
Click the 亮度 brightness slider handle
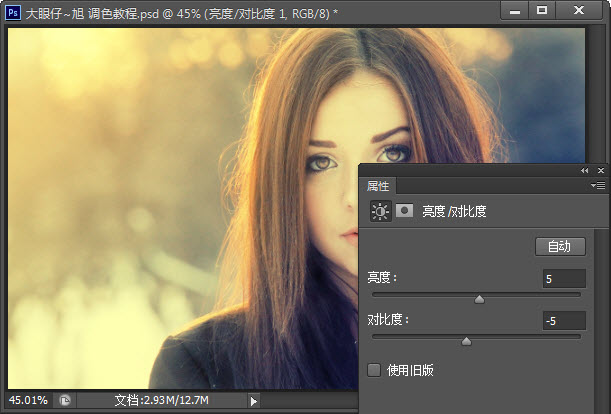(x=479, y=298)
